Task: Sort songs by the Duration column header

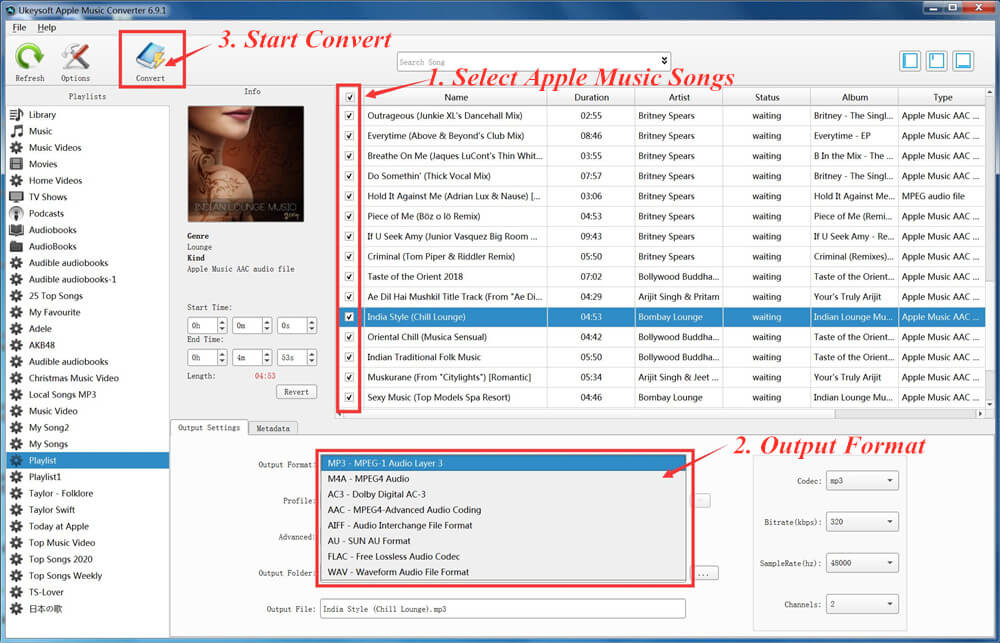Action: coord(591,98)
